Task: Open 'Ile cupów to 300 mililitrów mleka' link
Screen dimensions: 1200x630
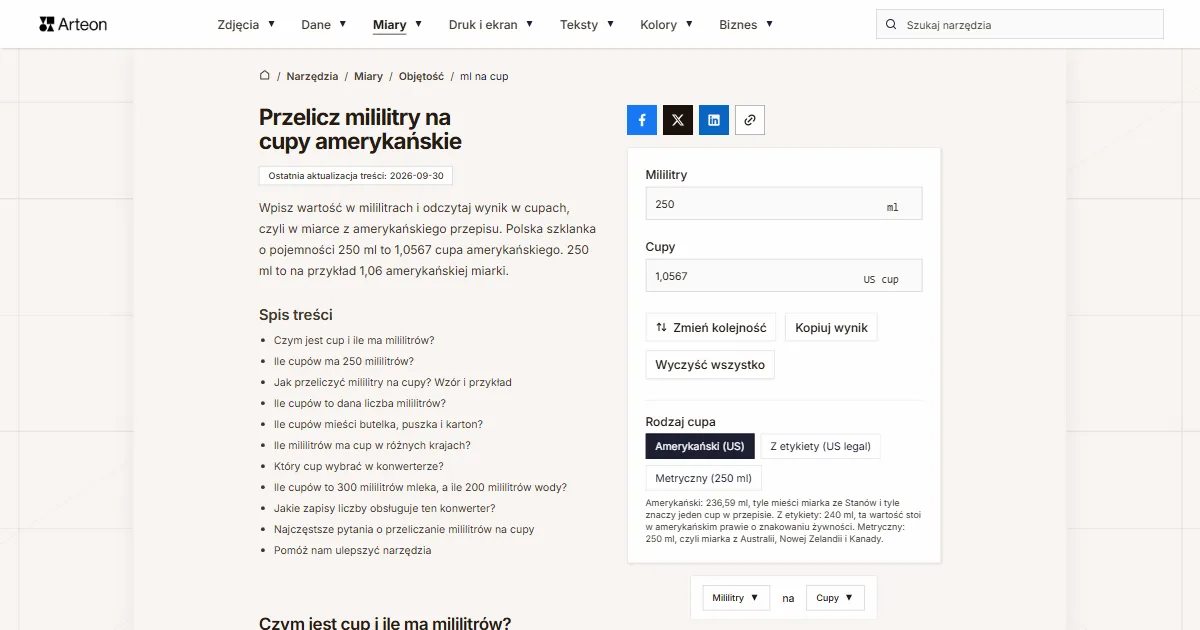Action: [x=420, y=487]
